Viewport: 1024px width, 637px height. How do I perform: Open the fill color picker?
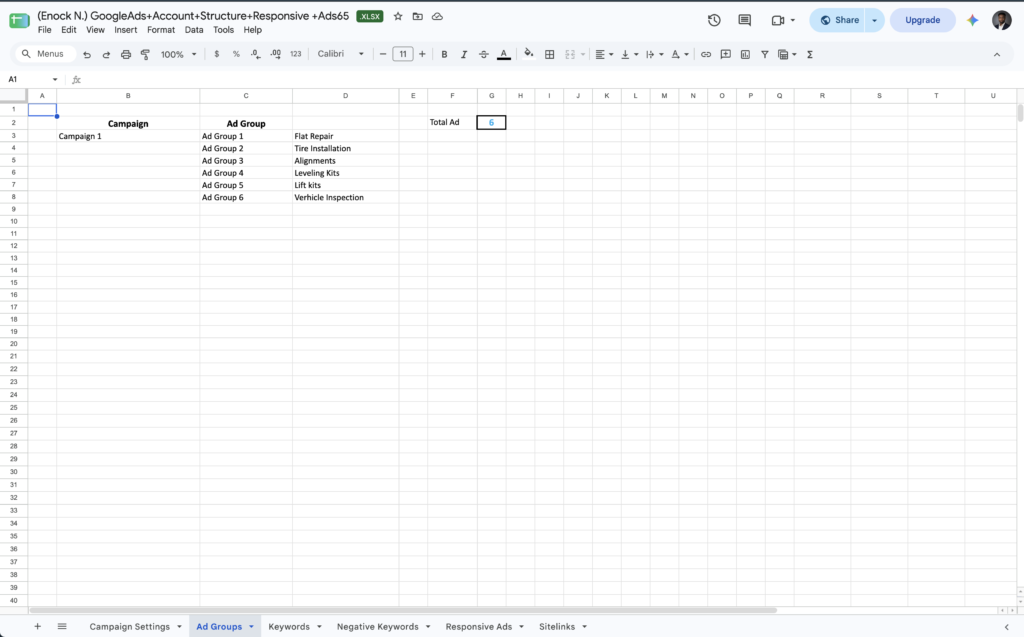click(529, 54)
